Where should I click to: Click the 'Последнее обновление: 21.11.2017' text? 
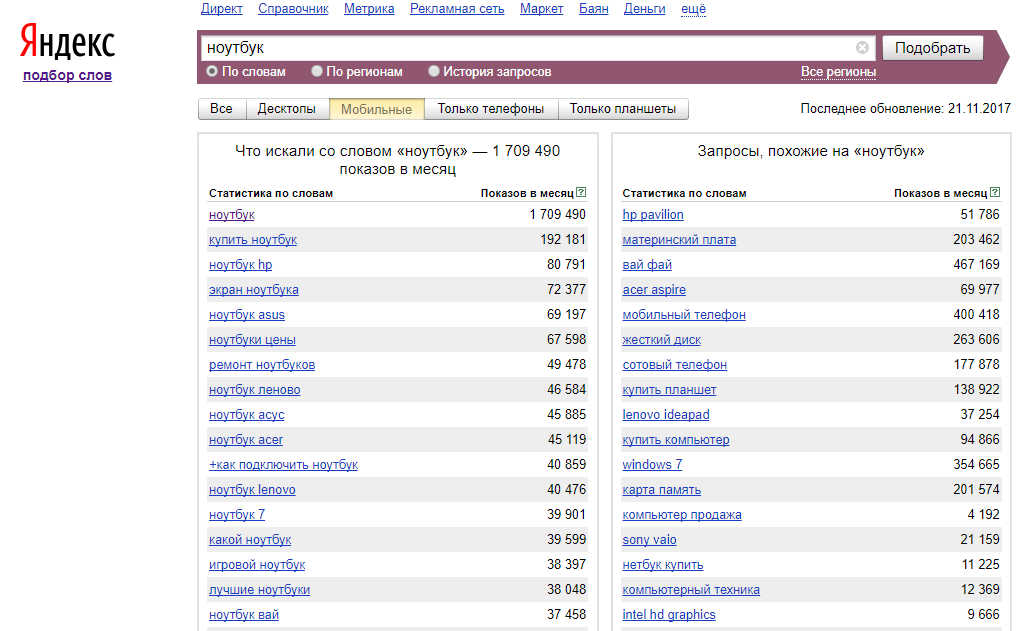tap(906, 109)
